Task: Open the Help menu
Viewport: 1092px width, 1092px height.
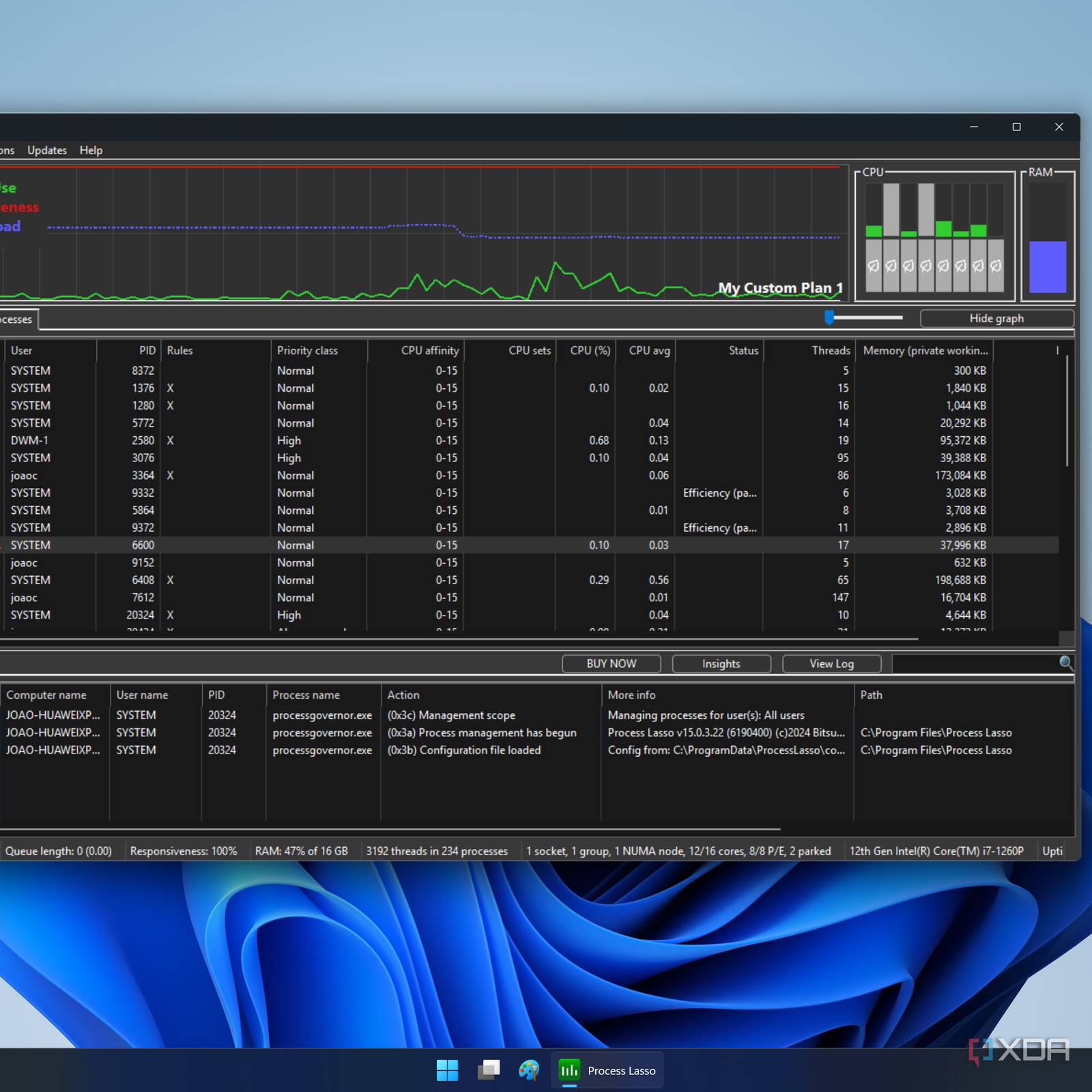Action: tap(91, 150)
